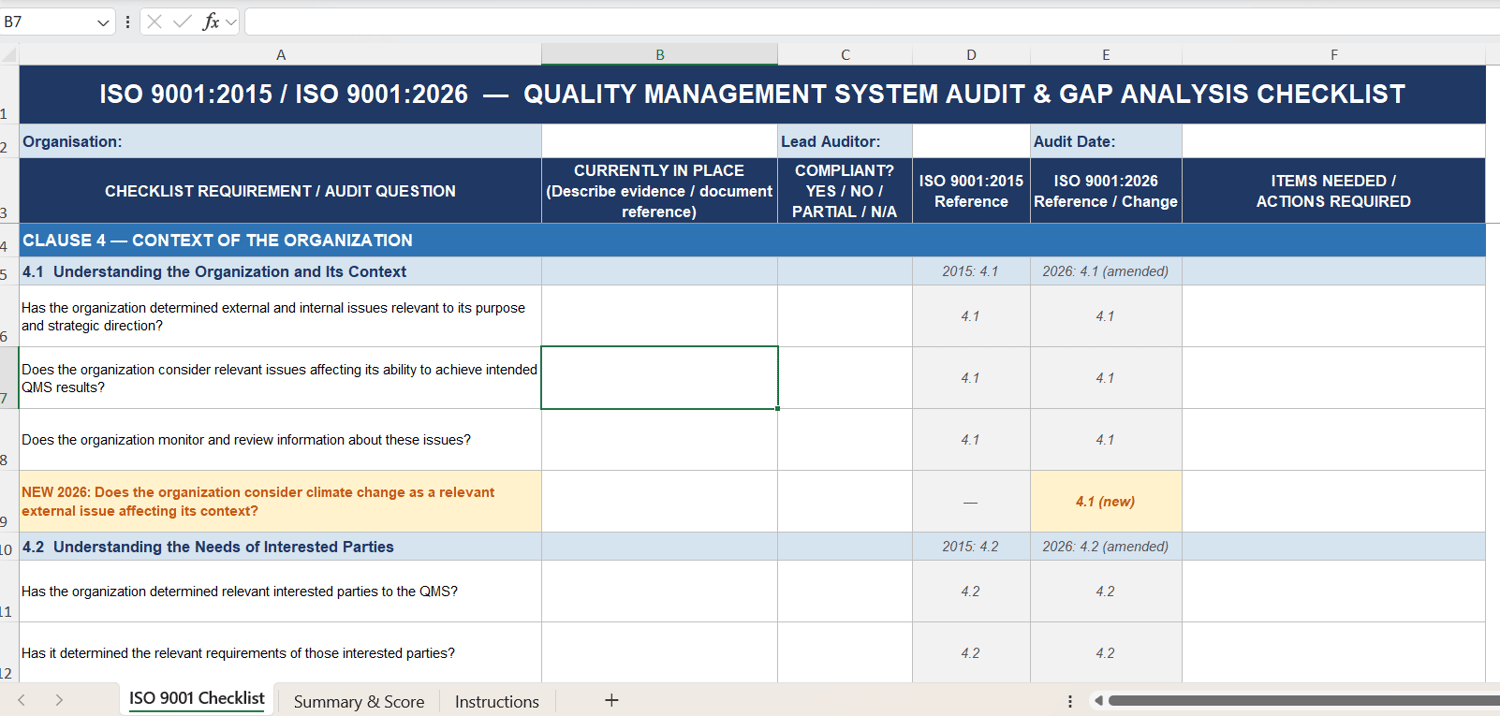Click the previous sheet navigation arrow
The image size is (1500, 716).
pos(22,700)
